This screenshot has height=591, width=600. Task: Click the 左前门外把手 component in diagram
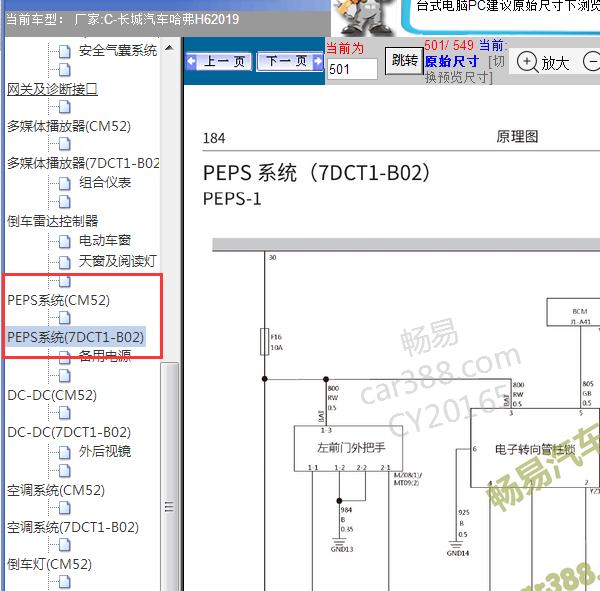pos(348,448)
